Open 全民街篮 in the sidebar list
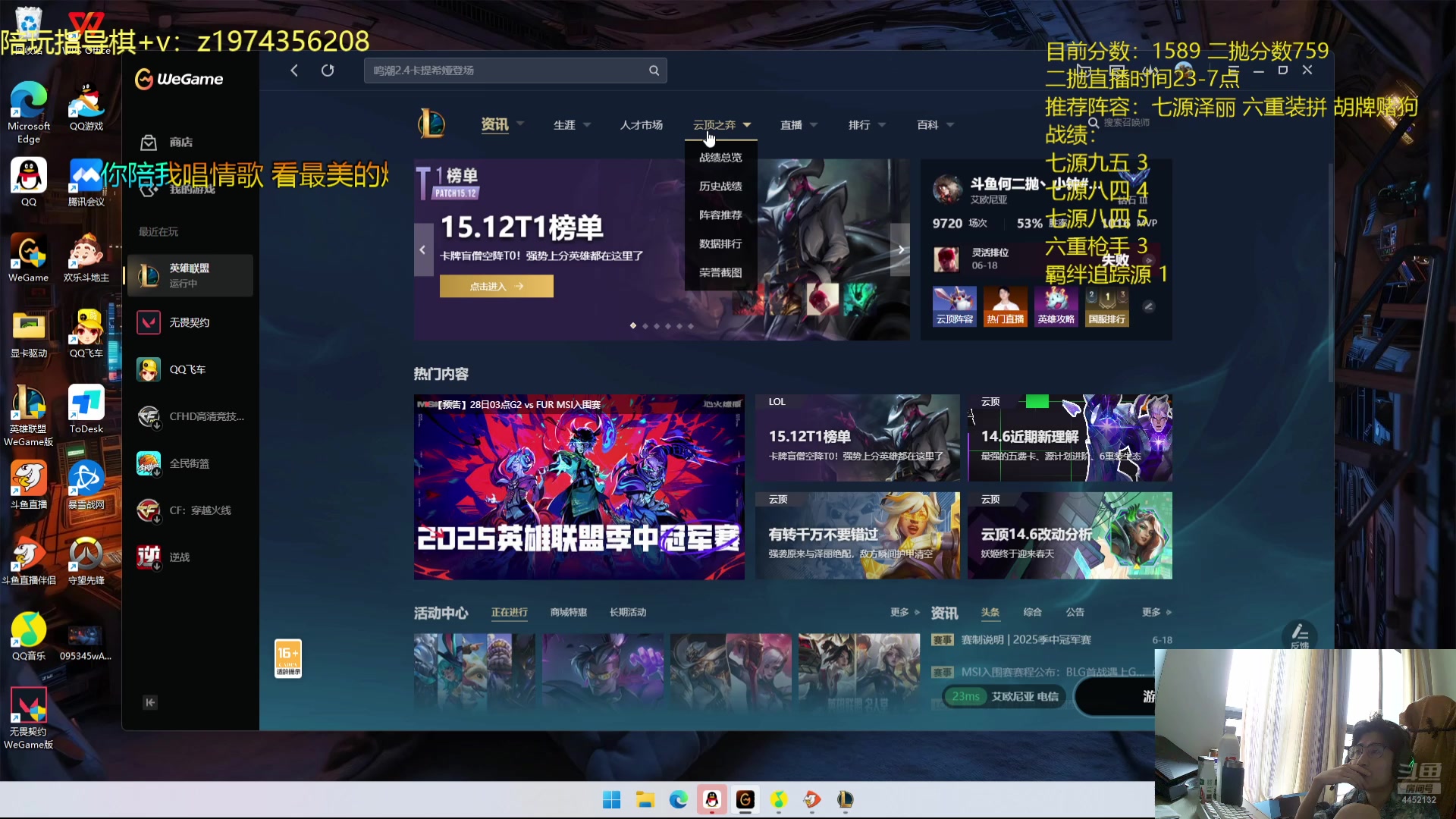1456x819 pixels. tap(190, 463)
